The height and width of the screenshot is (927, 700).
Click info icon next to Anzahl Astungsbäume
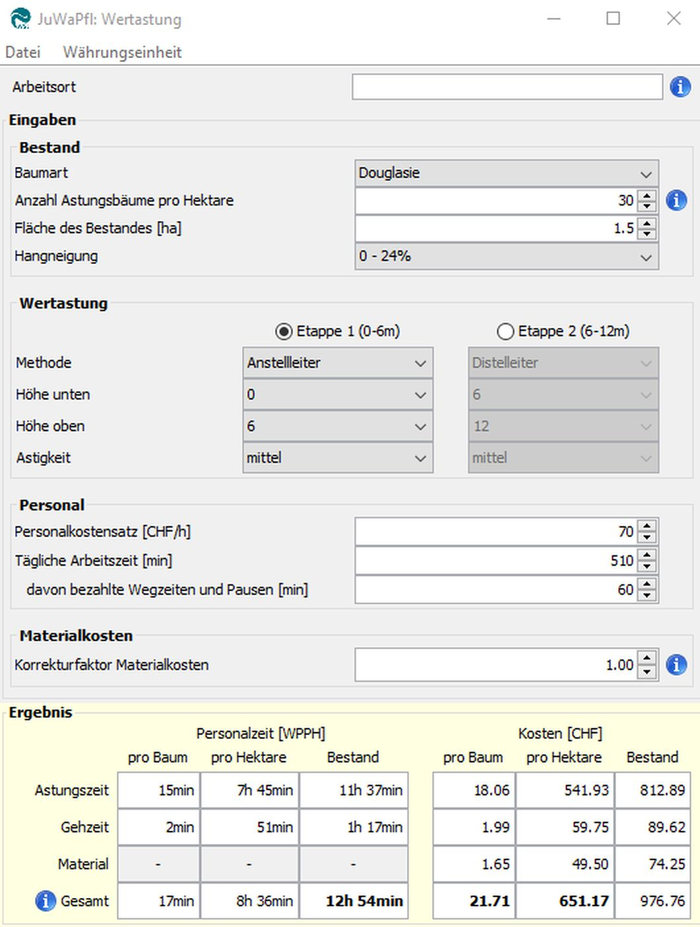(x=676, y=200)
